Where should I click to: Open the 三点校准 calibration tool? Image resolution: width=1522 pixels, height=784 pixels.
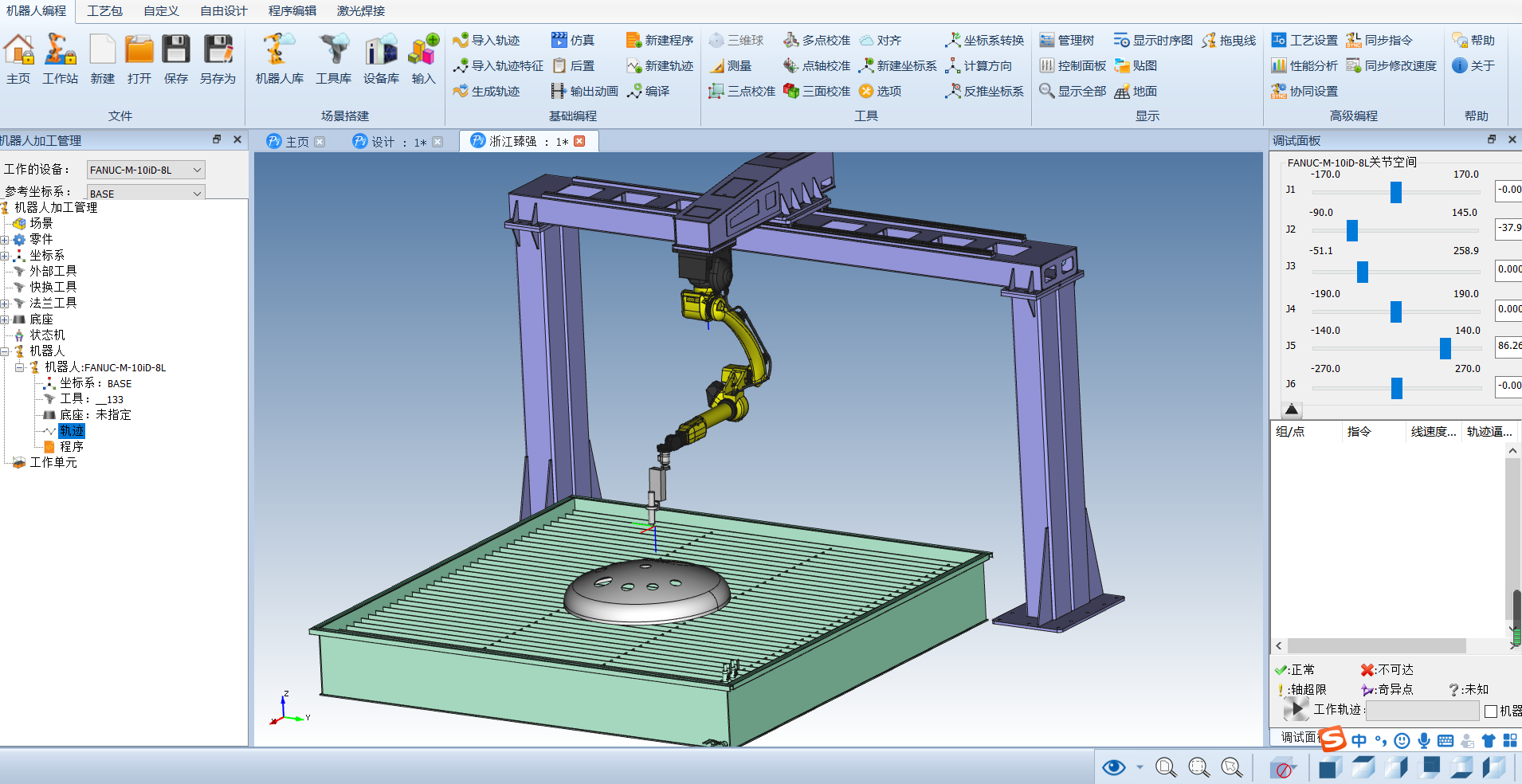[x=742, y=92]
